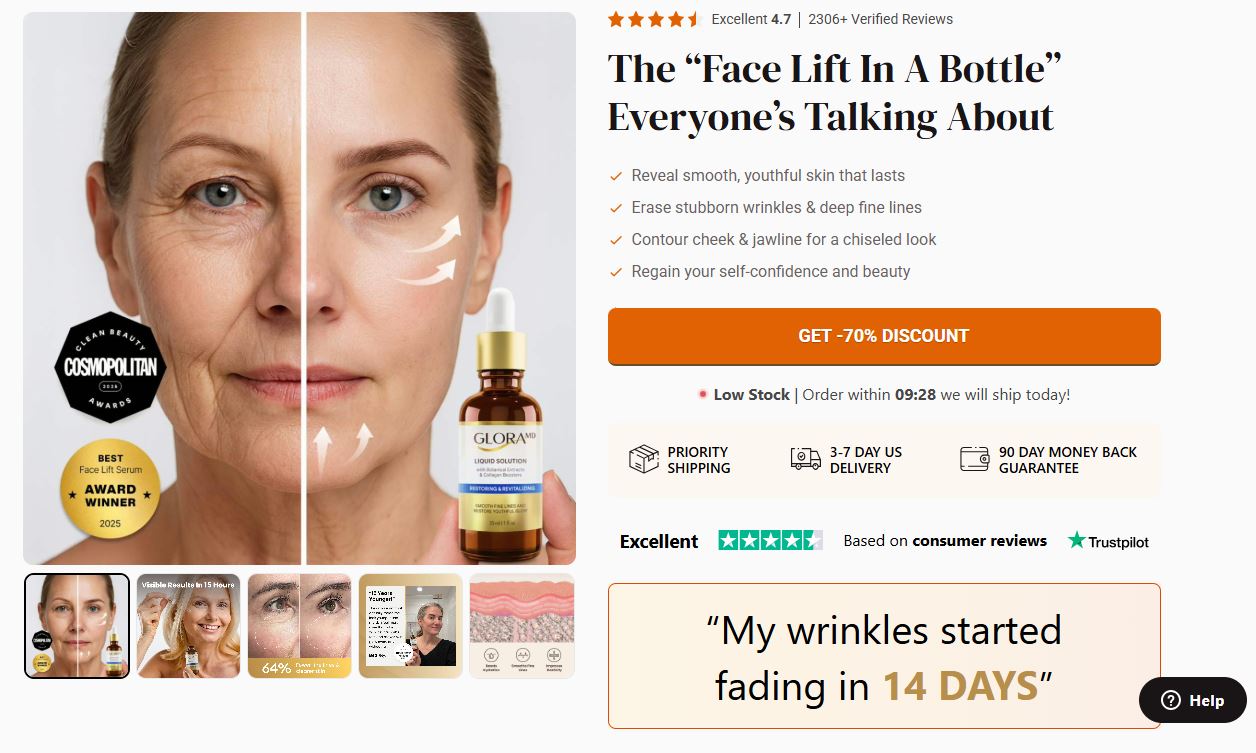Screen dimensions: 1256x753
Task: Click the consumer reviews text link
Action: [980, 541]
